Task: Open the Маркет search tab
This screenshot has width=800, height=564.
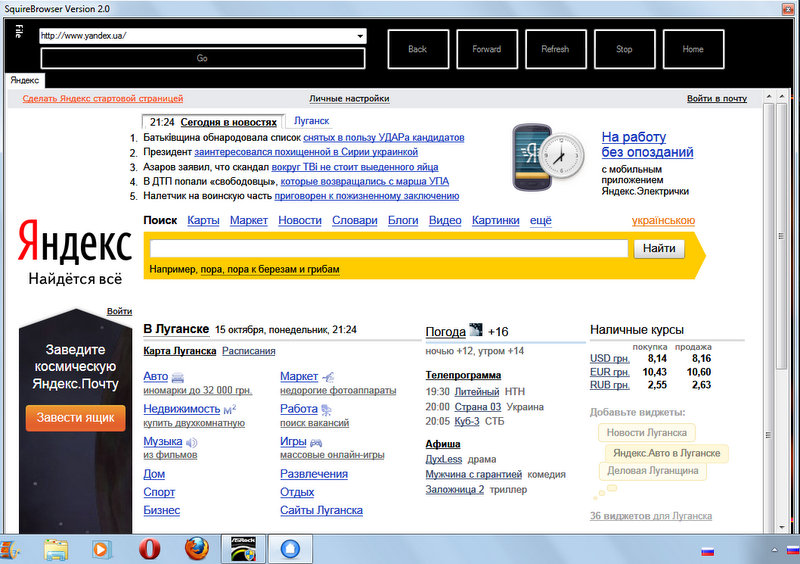Action: [248, 220]
